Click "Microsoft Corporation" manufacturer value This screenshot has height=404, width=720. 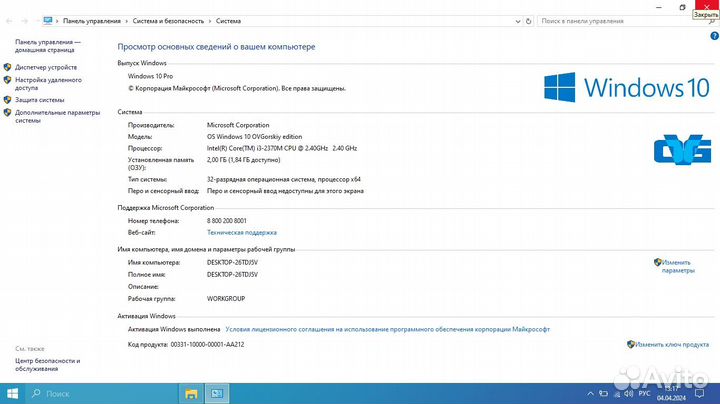coord(238,125)
